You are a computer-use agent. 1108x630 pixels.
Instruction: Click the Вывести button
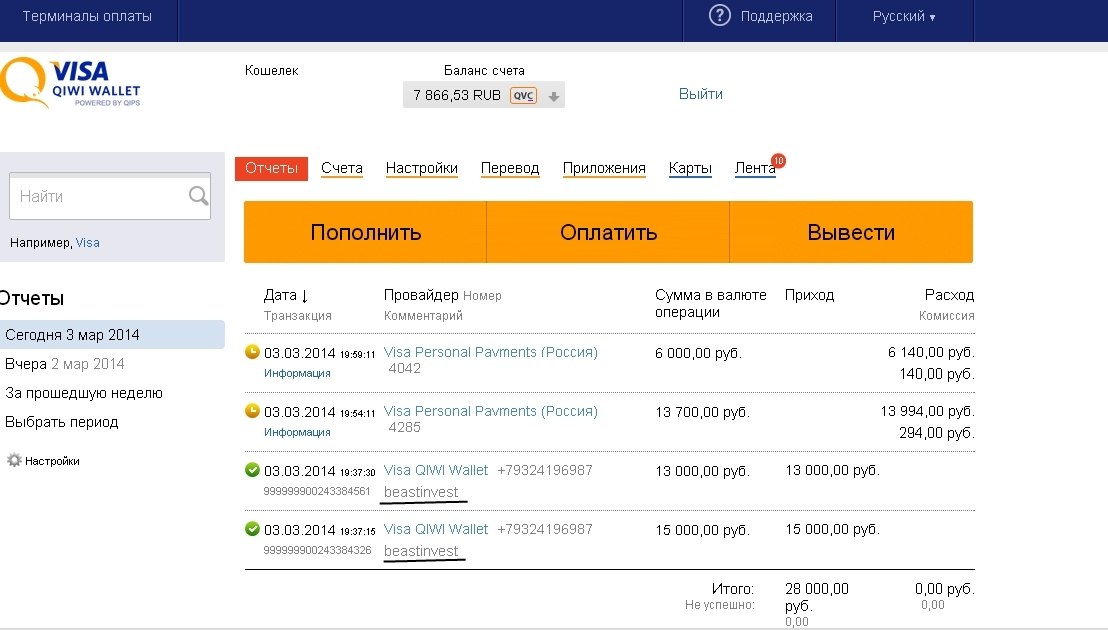(851, 232)
